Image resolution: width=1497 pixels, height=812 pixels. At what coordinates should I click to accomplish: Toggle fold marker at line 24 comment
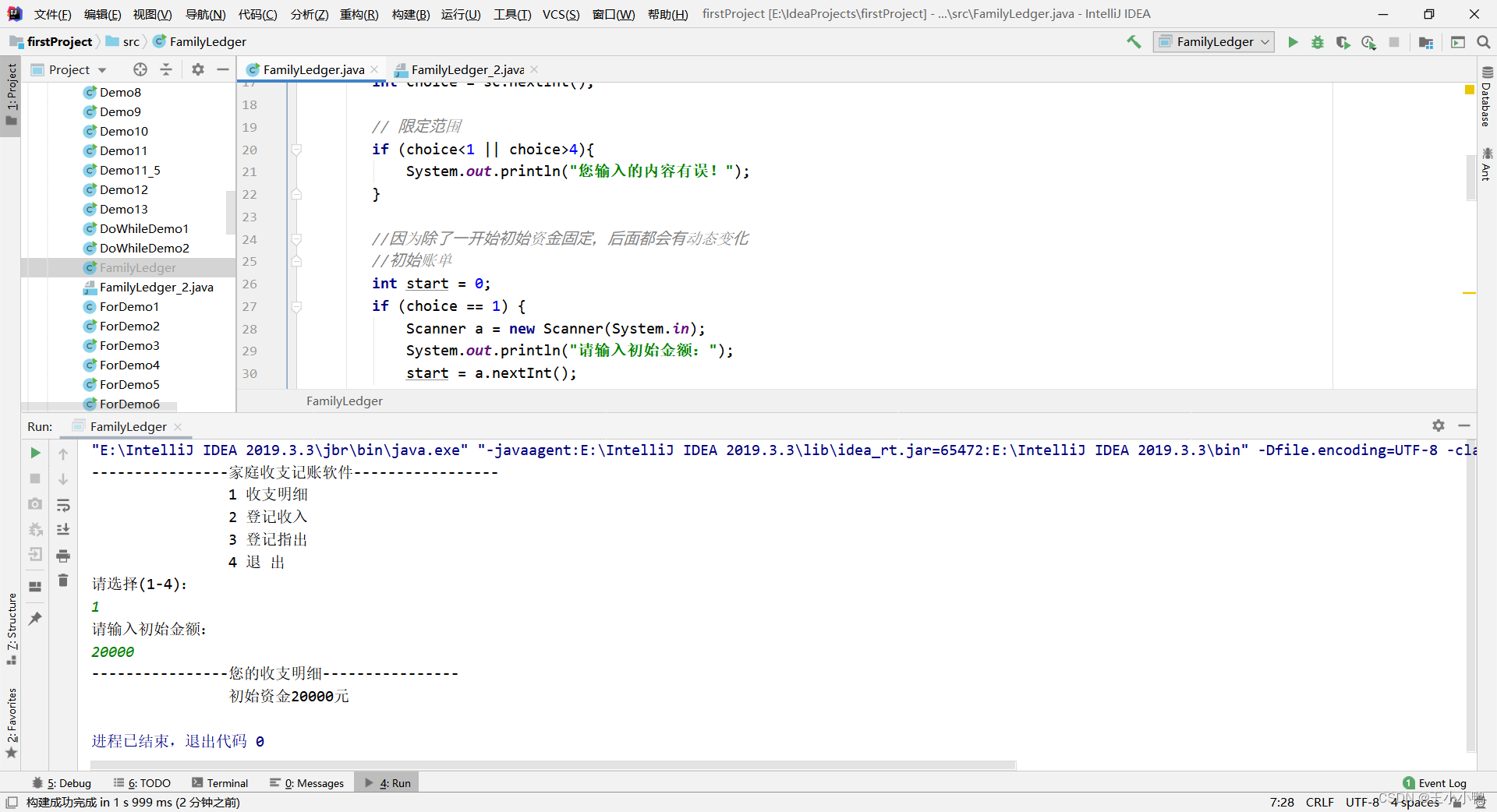(296, 238)
